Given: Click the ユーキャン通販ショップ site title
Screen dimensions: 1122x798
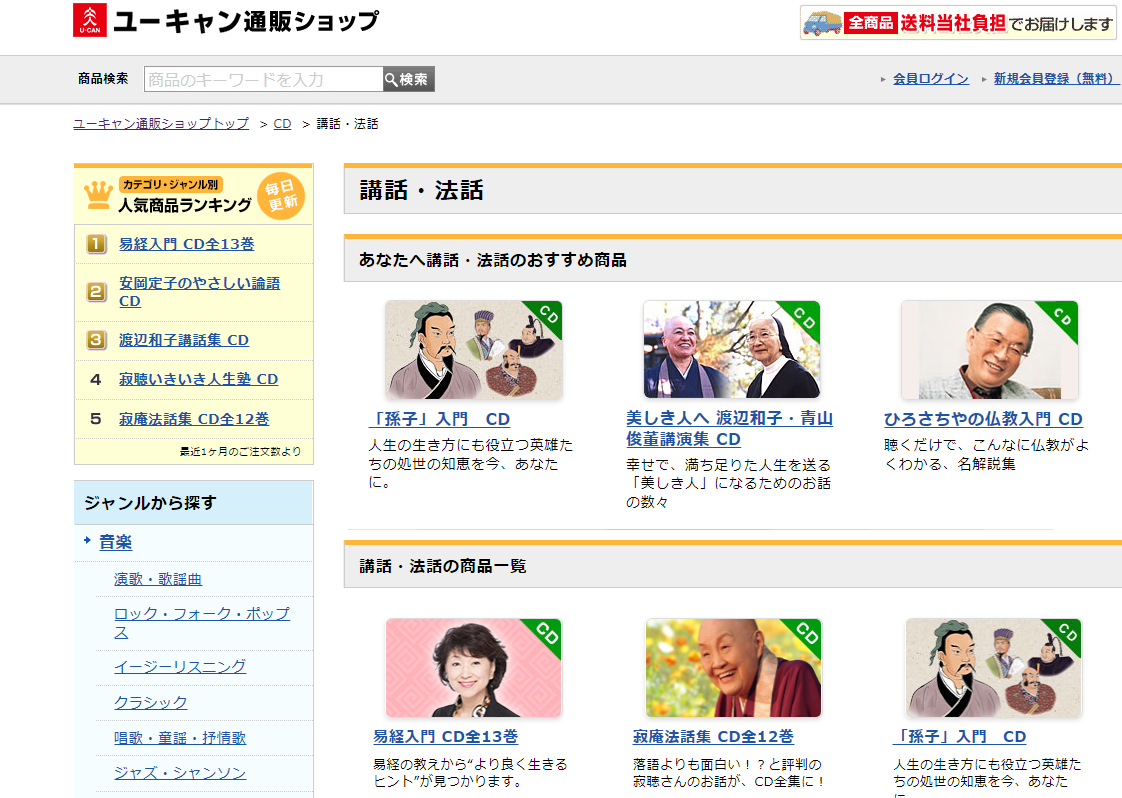Looking at the screenshot, I should tap(246, 21).
